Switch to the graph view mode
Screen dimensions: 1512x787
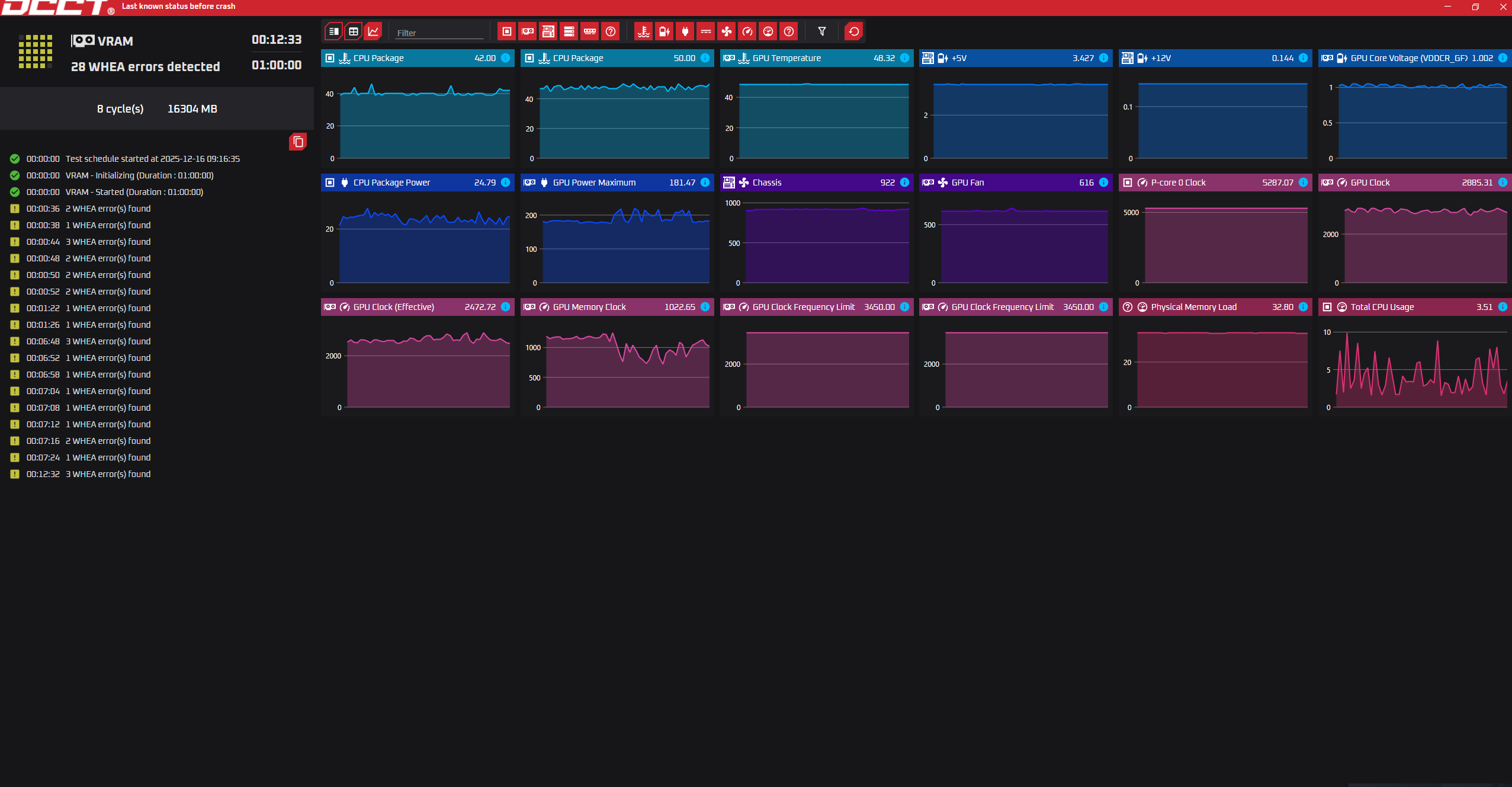click(x=373, y=32)
